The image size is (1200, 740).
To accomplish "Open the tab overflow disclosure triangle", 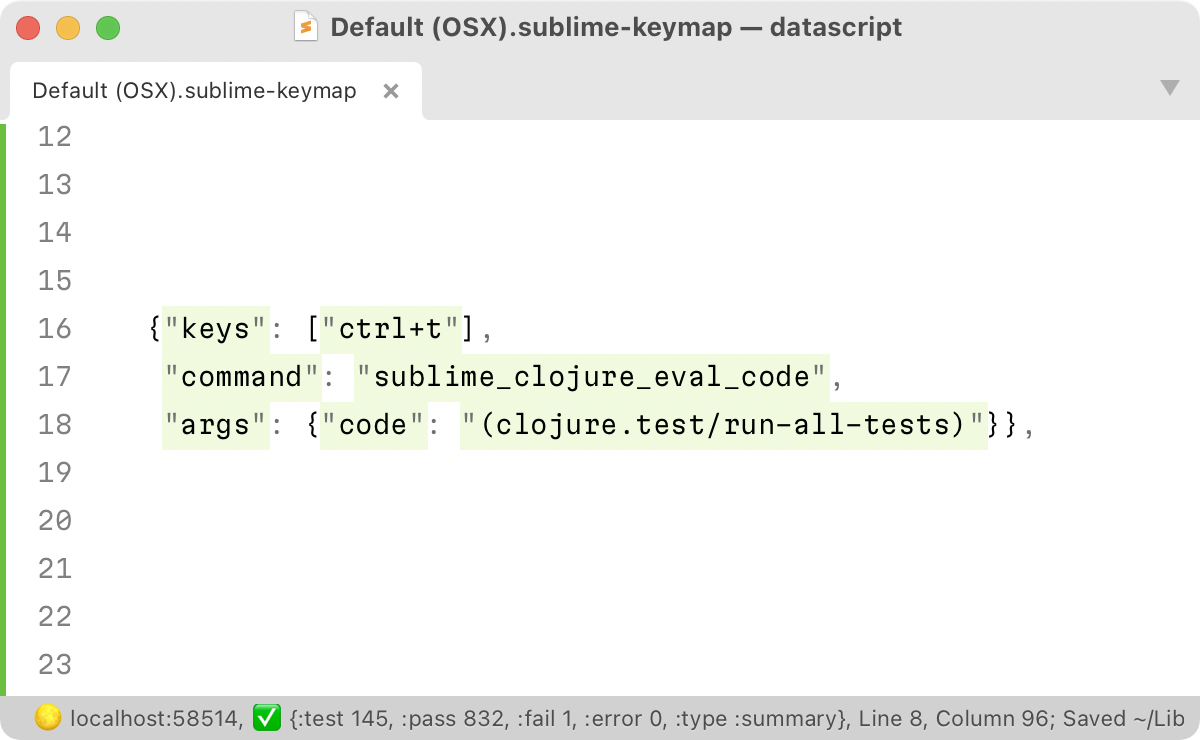I will coord(1170,88).
